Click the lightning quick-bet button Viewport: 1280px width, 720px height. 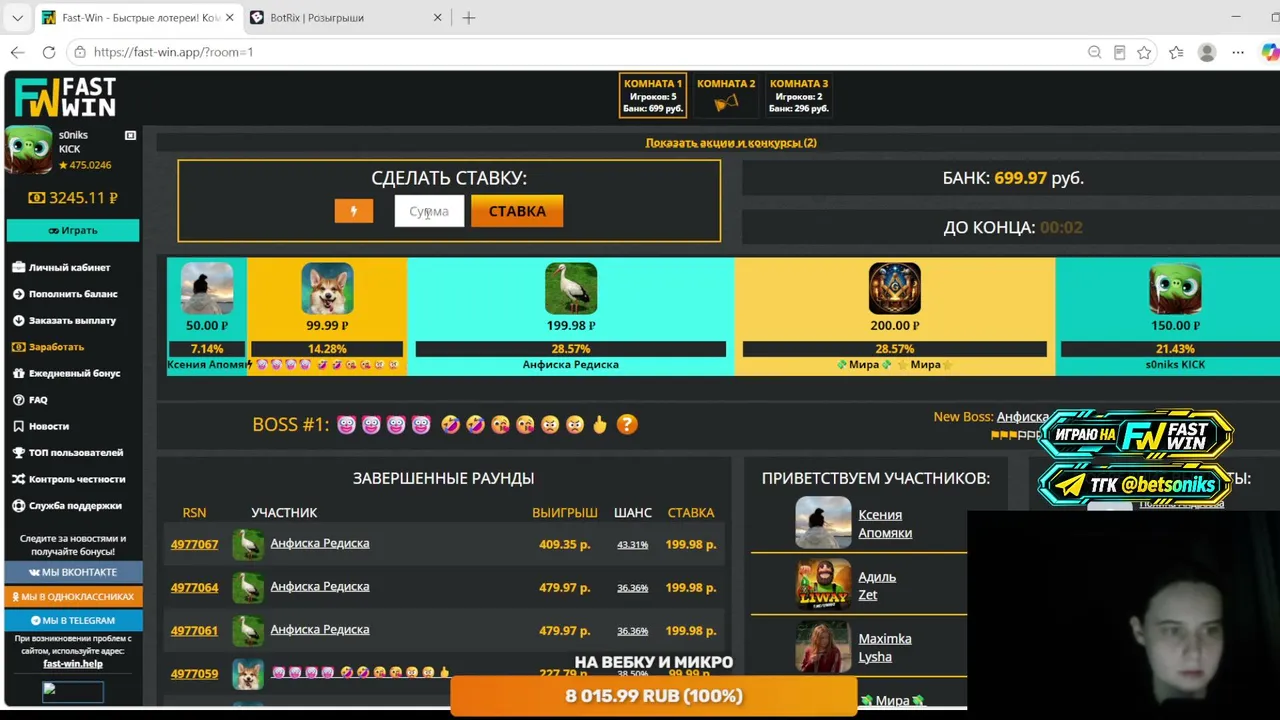tap(353, 211)
